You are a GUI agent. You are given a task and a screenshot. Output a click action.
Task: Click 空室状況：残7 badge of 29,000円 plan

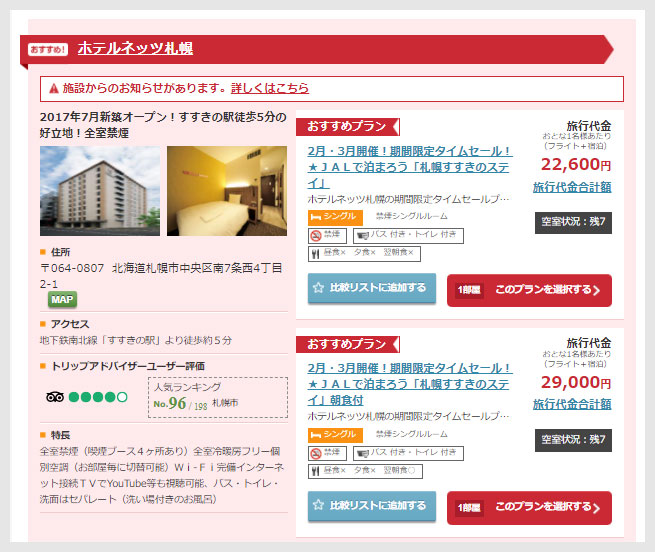point(573,440)
